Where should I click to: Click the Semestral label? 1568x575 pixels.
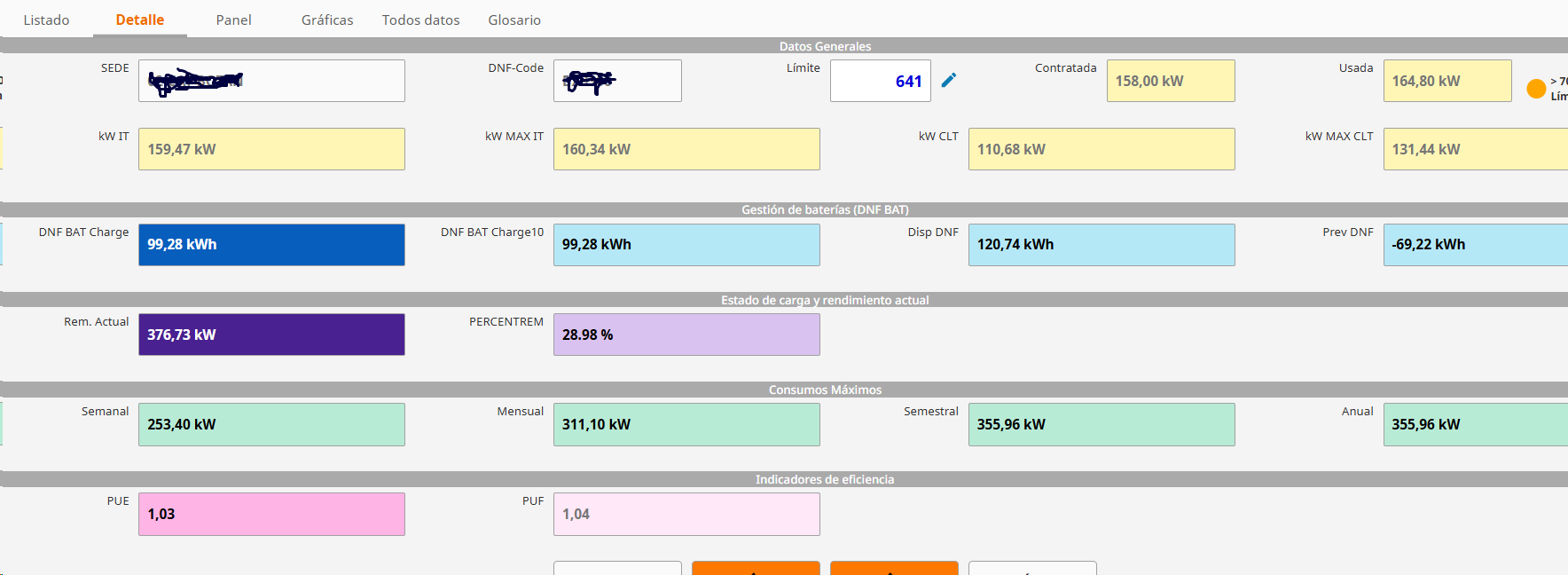pyautogui.click(x=931, y=411)
